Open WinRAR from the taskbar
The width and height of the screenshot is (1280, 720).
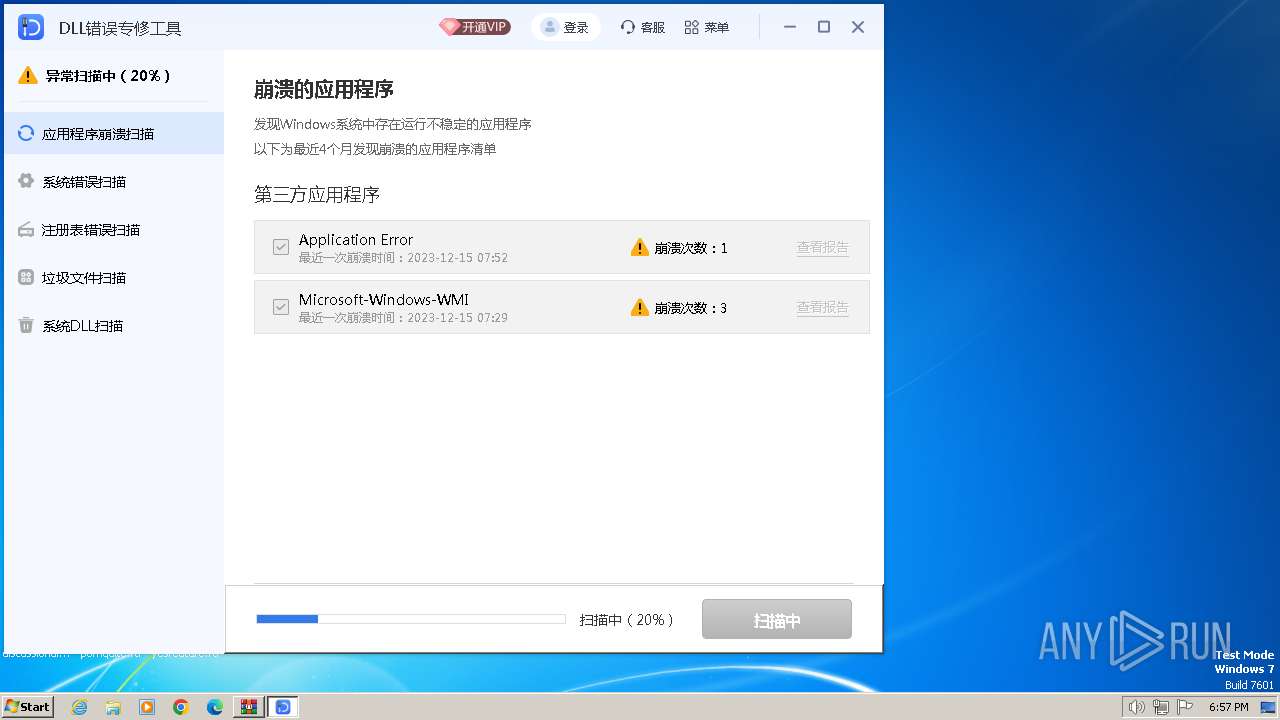click(248, 707)
